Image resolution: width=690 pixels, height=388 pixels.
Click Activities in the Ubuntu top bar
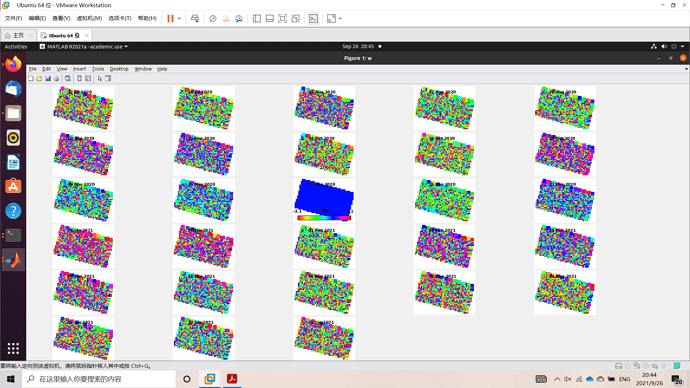point(16,46)
